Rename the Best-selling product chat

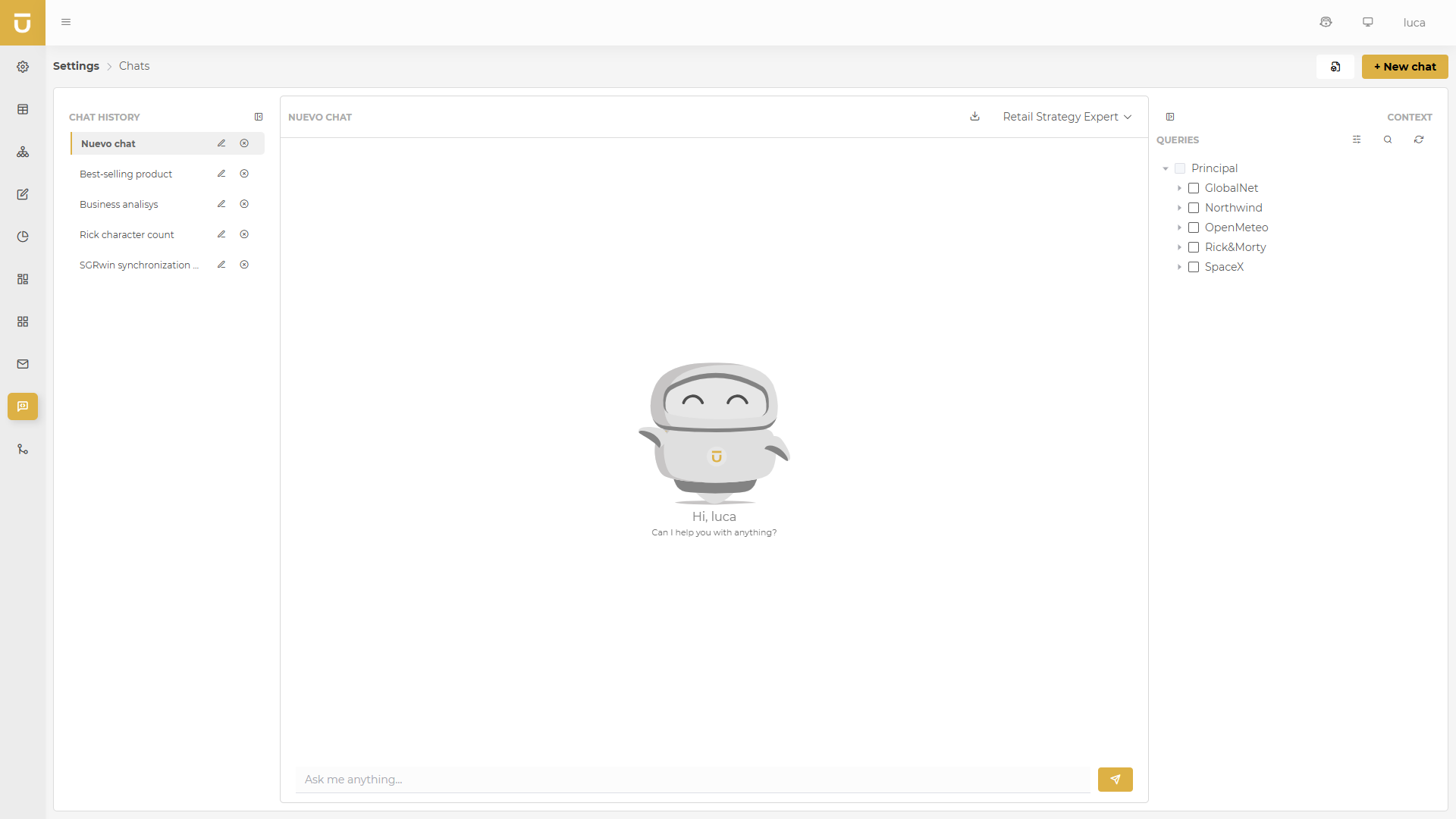point(221,174)
